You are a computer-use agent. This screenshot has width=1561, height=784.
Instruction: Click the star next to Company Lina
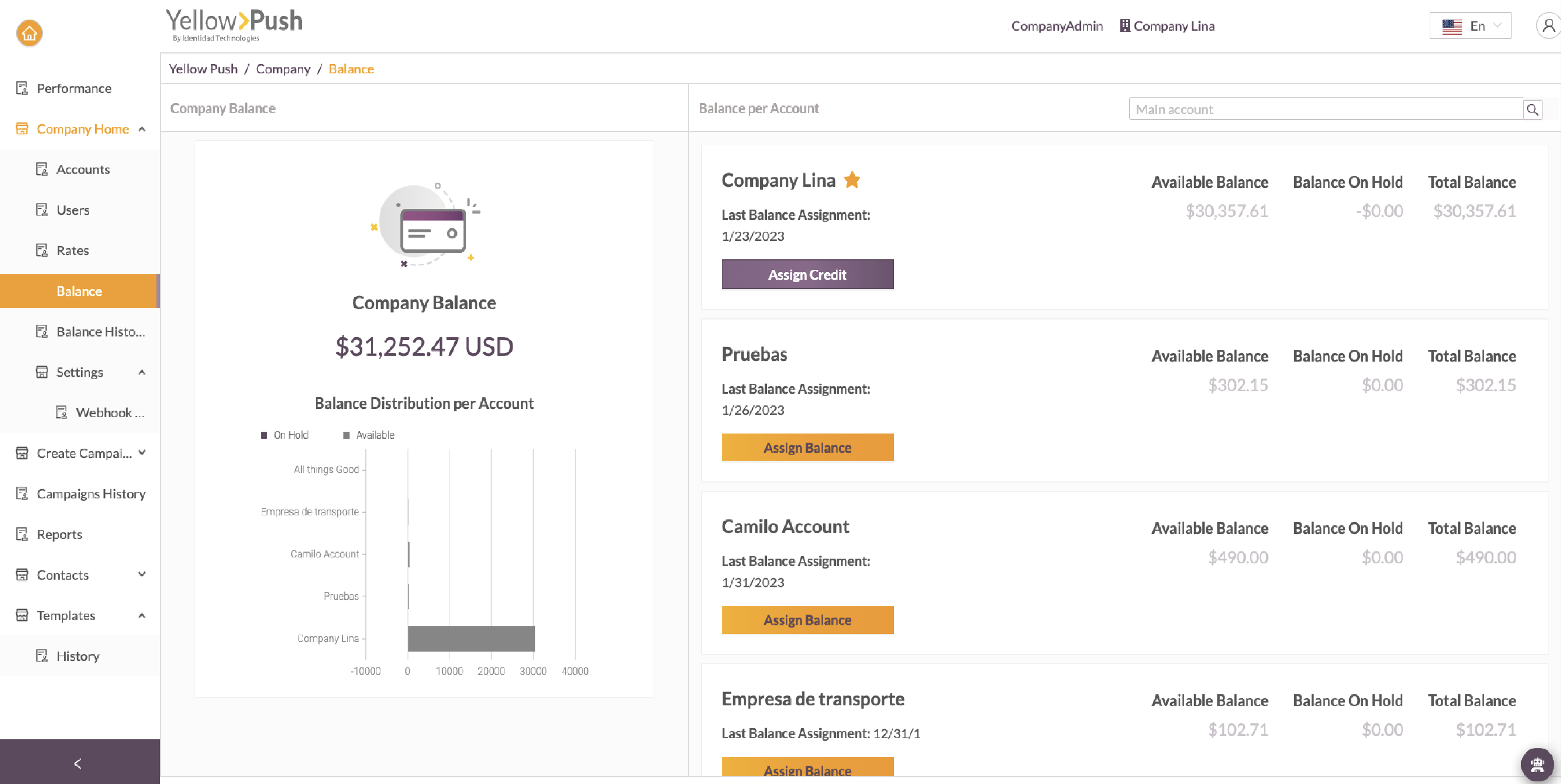point(852,179)
